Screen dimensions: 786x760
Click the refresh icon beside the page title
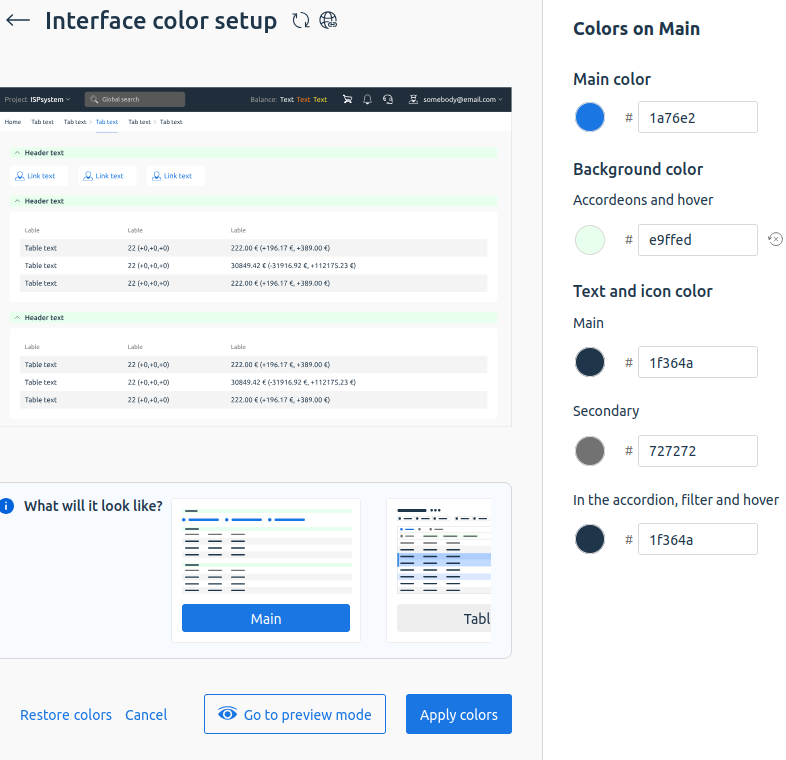coord(301,21)
